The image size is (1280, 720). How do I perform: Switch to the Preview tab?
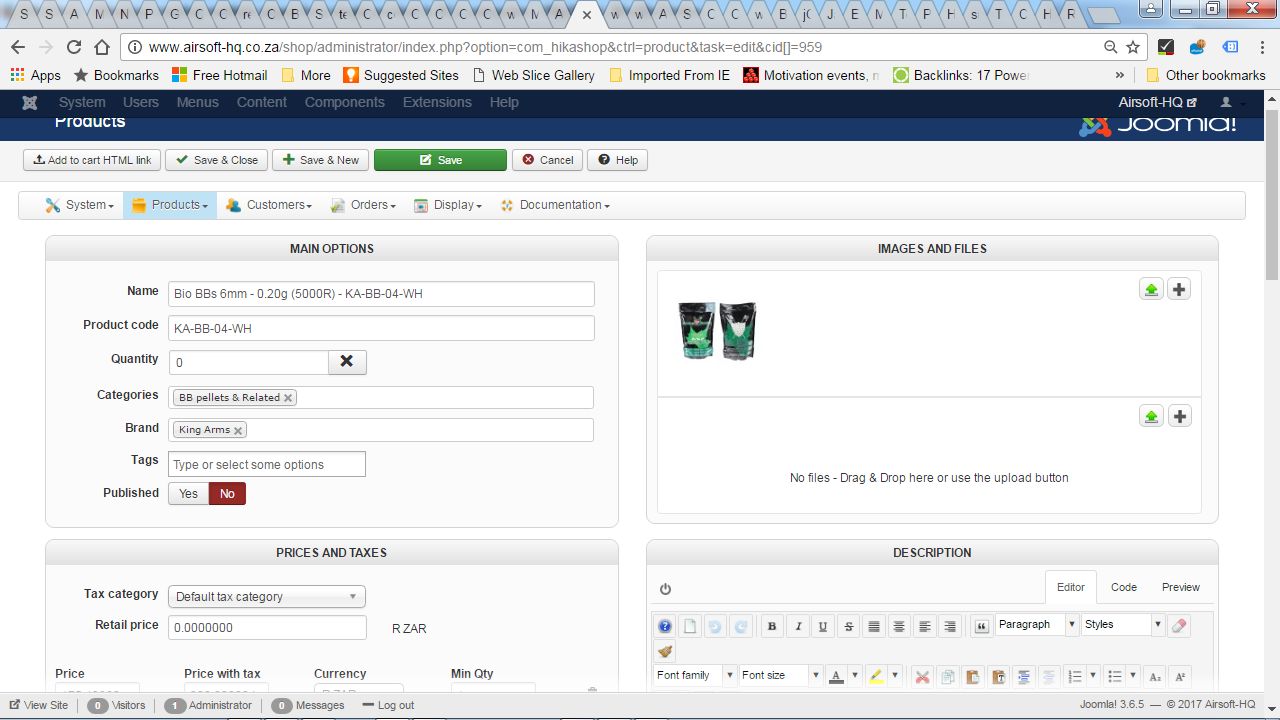(x=1181, y=587)
